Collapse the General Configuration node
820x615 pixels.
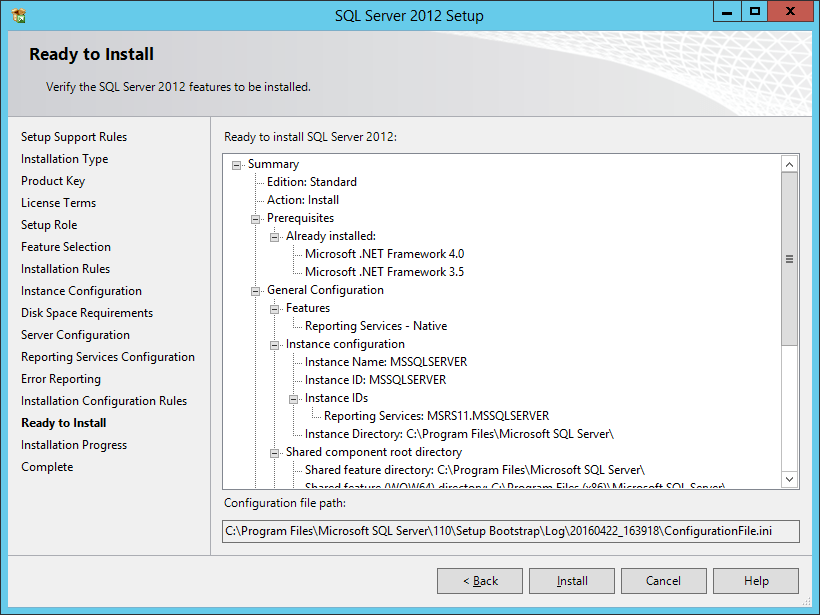(x=255, y=290)
